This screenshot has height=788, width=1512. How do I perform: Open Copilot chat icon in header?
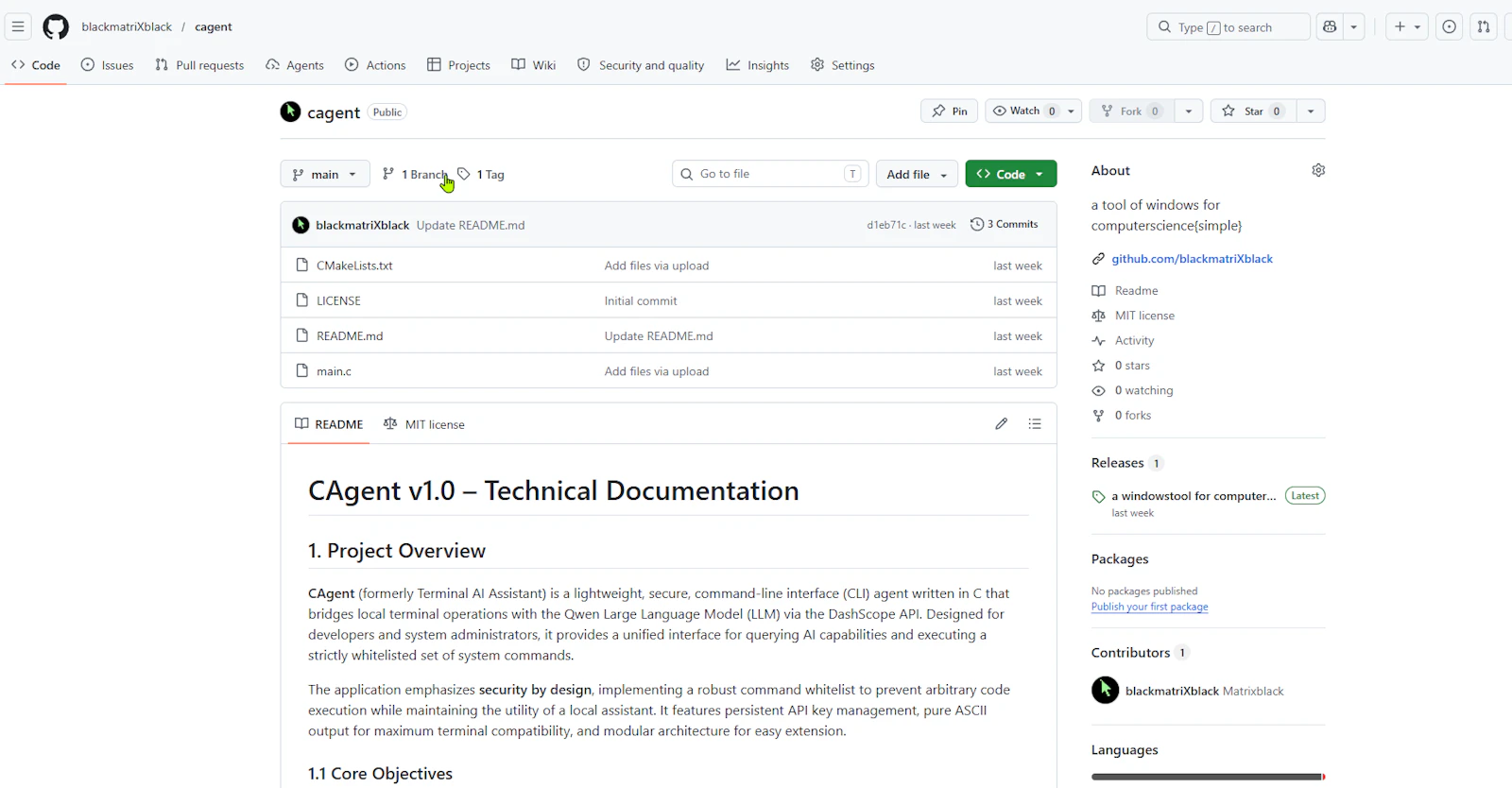[1330, 26]
